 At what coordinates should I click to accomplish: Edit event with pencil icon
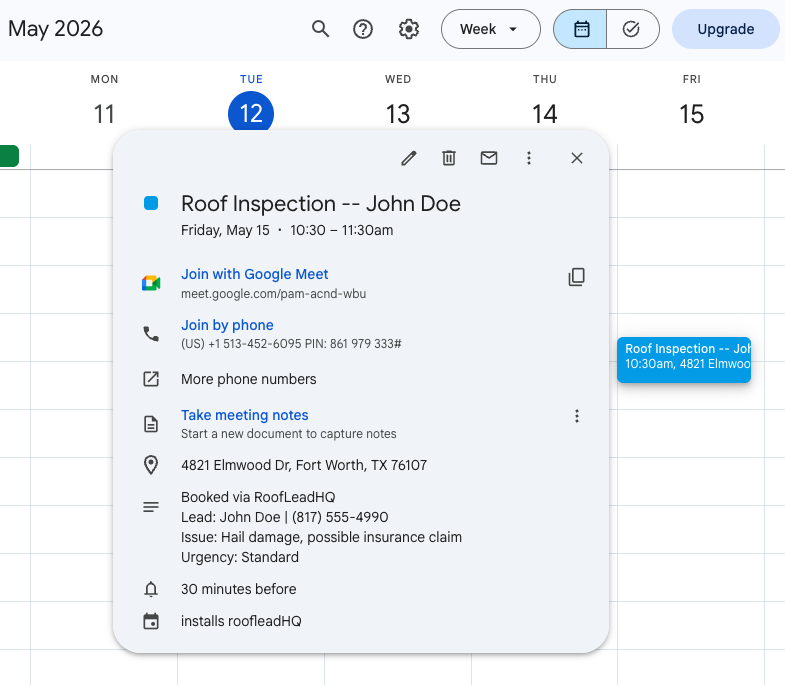click(x=409, y=158)
